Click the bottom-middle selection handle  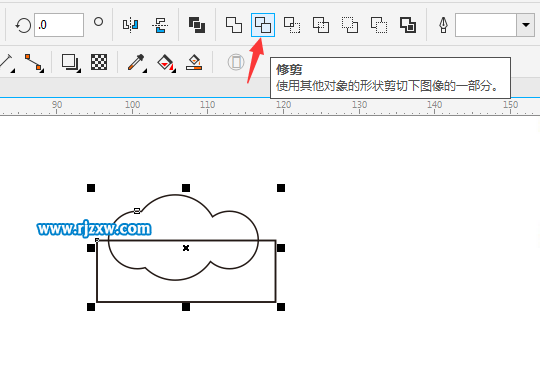(186, 307)
